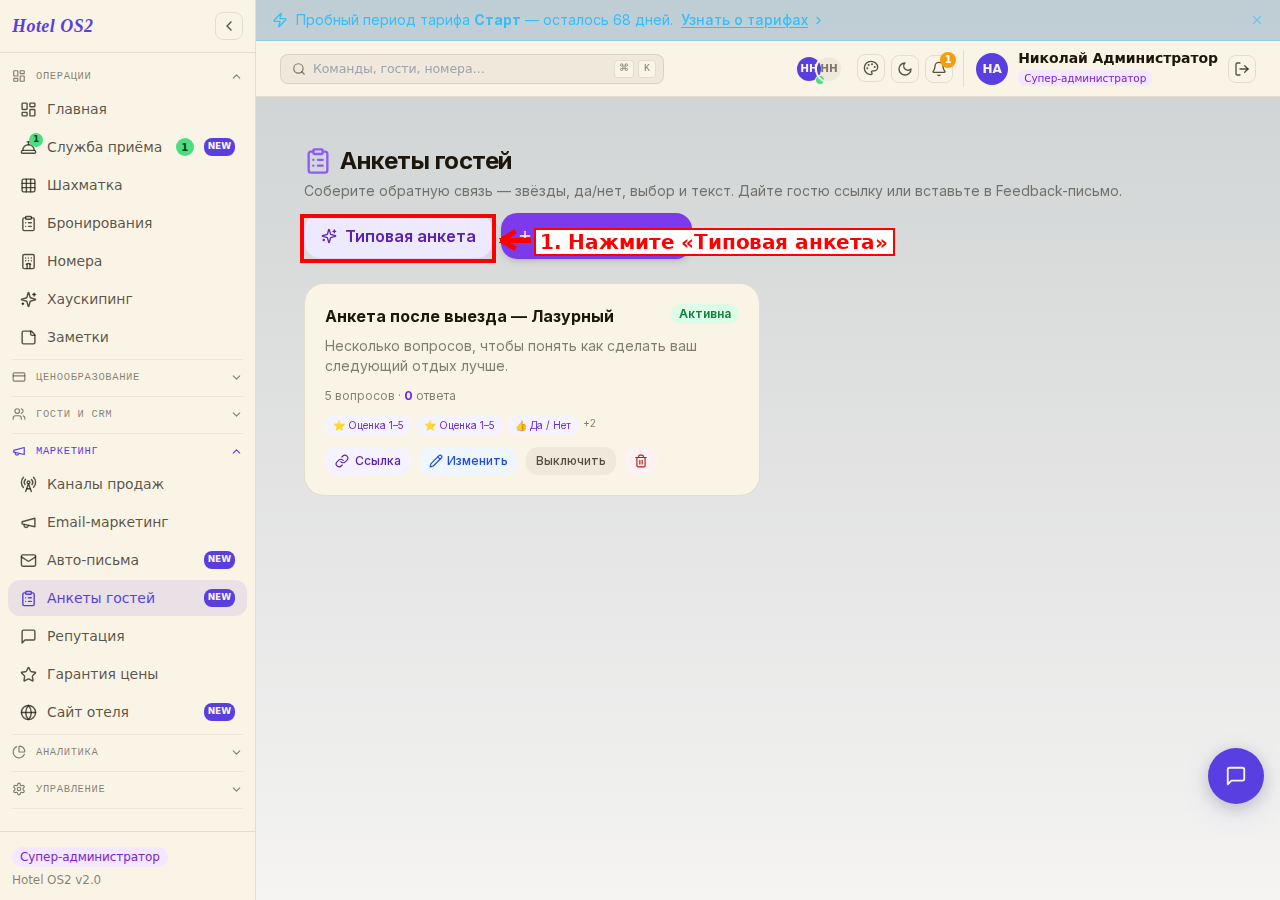Click Репутация speech bubble icon
1280x900 pixels.
click(x=28, y=636)
